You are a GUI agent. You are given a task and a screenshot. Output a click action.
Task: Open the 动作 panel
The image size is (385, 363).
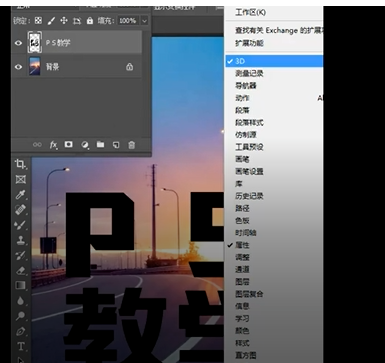(x=274, y=98)
